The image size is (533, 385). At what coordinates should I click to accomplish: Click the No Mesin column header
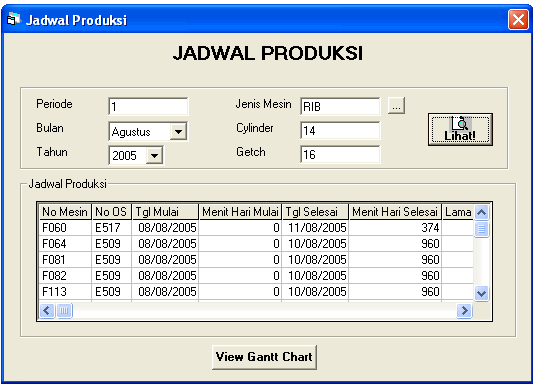65,212
